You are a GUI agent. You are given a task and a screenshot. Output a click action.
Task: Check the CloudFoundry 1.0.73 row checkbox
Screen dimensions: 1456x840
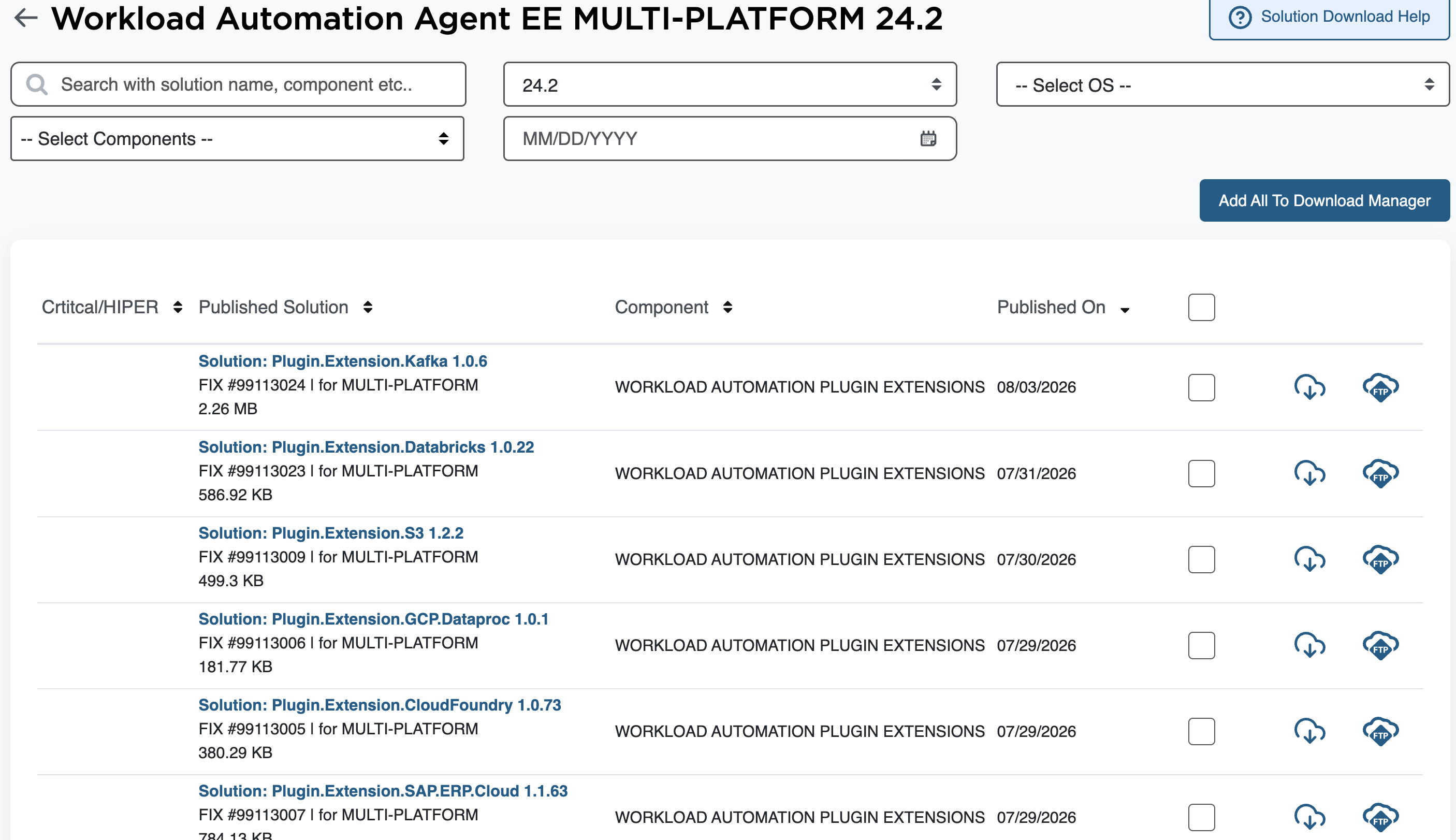[1202, 731]
